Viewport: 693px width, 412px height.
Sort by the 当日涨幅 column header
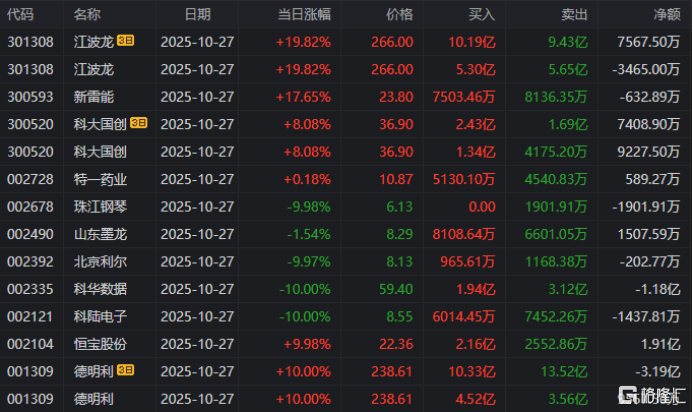(x=304, y=15)
